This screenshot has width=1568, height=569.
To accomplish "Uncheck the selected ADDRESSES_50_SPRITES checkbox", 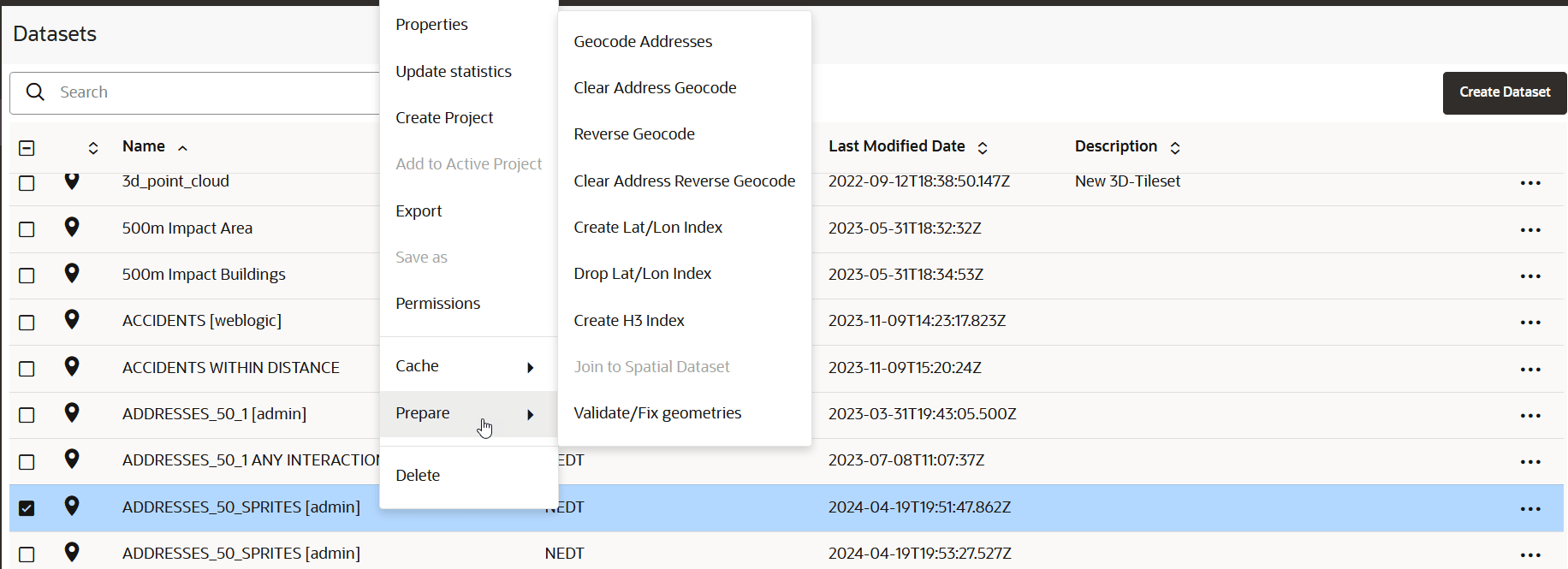I will click(x=27, y=508).
